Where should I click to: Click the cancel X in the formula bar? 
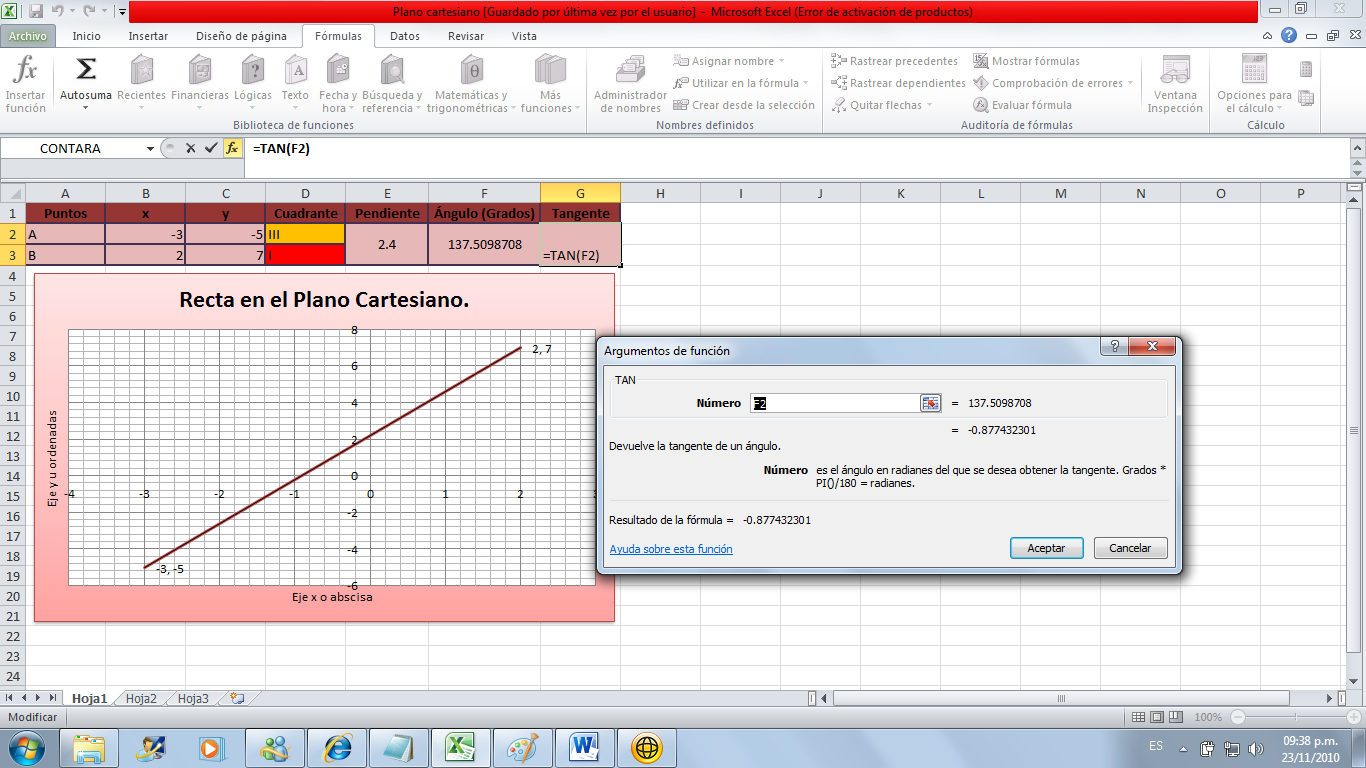pos(189,148)
